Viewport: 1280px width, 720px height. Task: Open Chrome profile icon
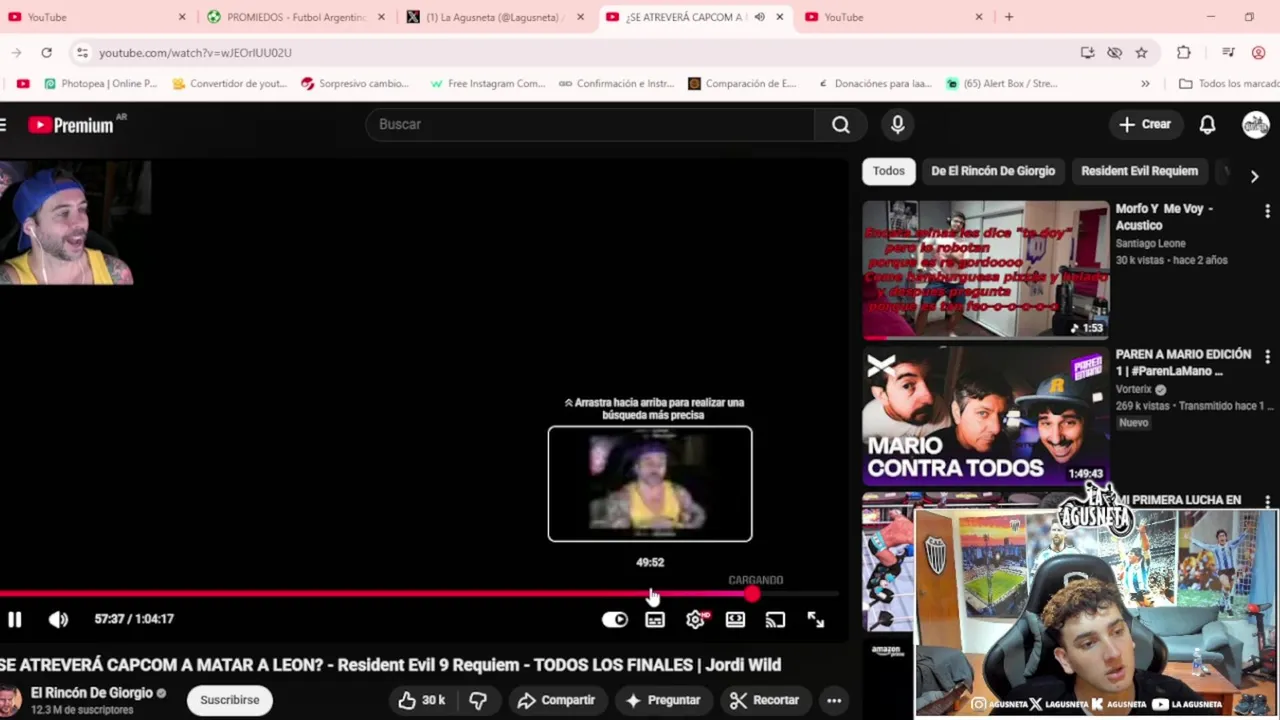[x=1259, y=52]
